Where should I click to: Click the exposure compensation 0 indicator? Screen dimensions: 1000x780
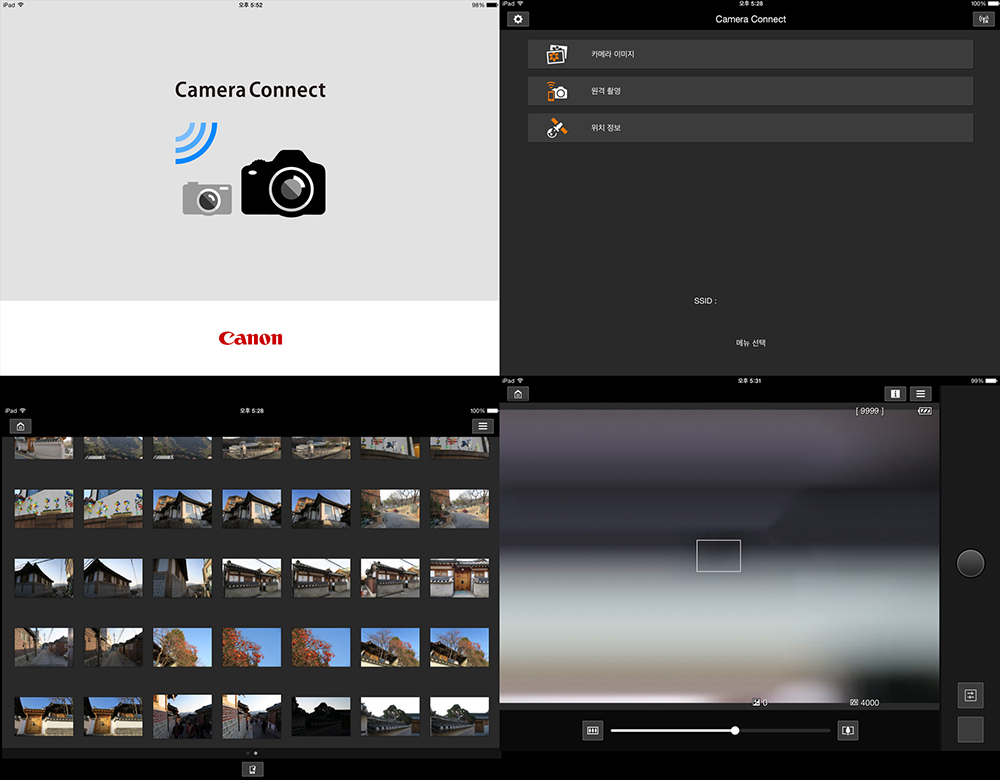[760, 702]
